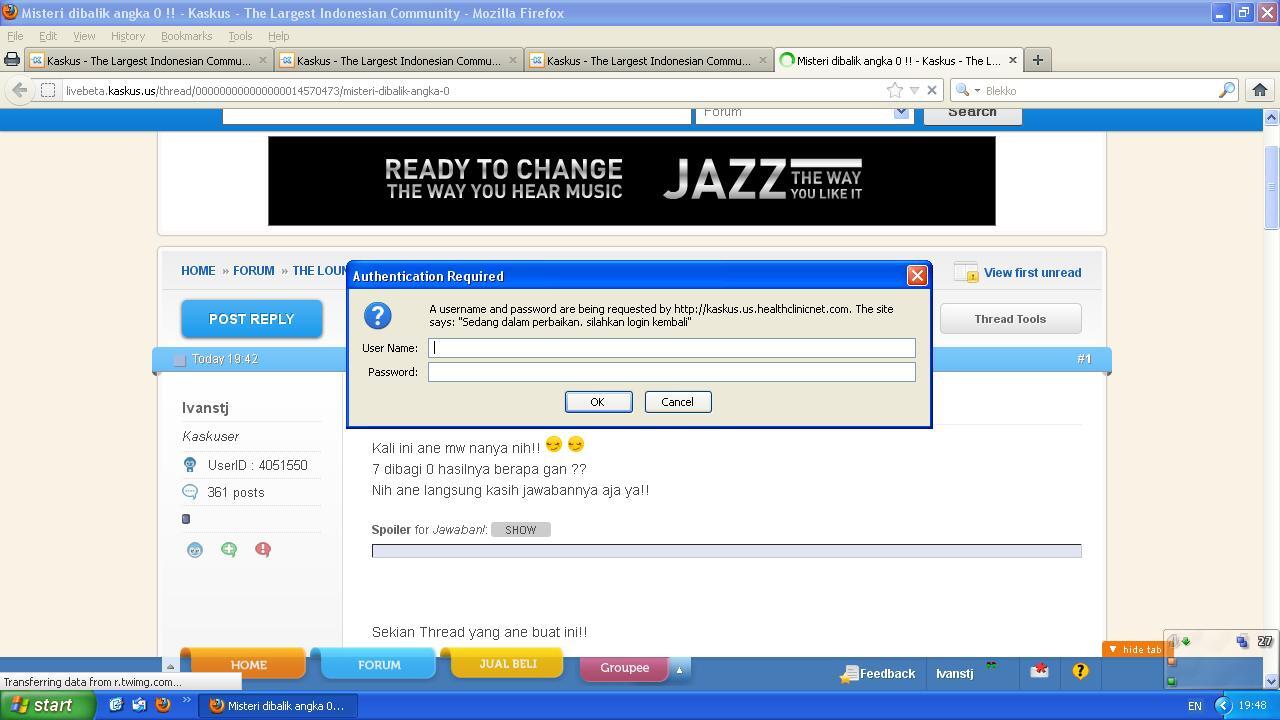Image resolution: width=1280 pixels, height=720 pixels.
Task: Click Ivanstj username in bottom bar
Action: click(954, 674)
